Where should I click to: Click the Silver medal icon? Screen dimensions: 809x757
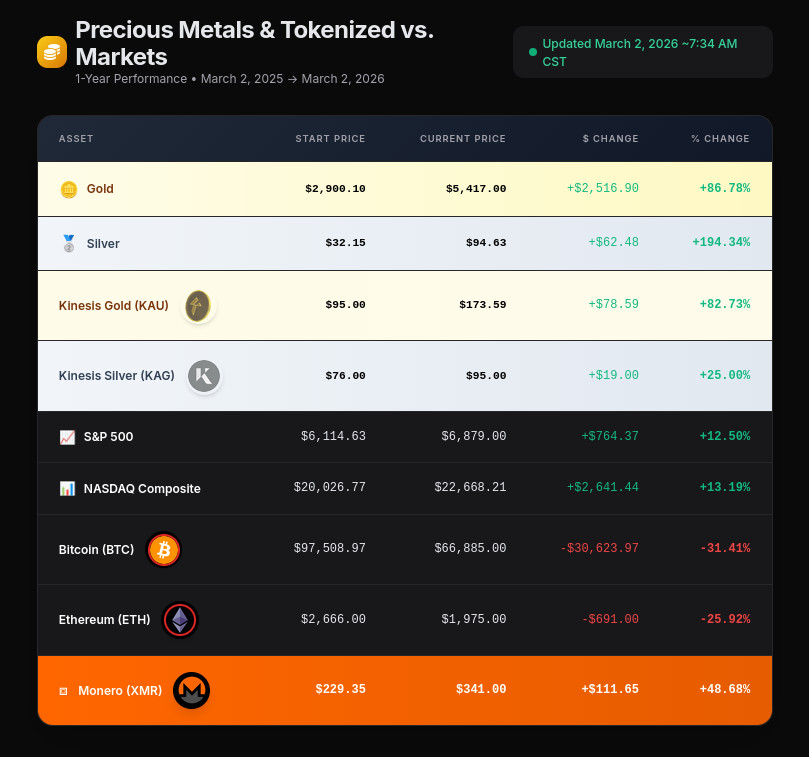[x=68, y=243]
